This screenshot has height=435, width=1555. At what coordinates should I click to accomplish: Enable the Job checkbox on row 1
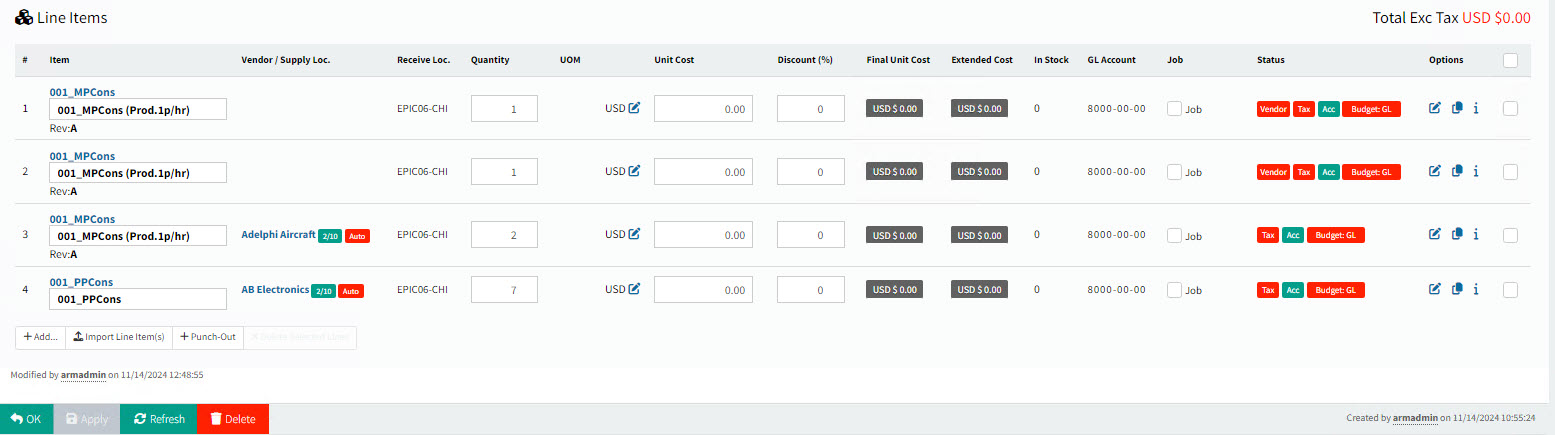pyautogui.click(x=1174, y=109)
